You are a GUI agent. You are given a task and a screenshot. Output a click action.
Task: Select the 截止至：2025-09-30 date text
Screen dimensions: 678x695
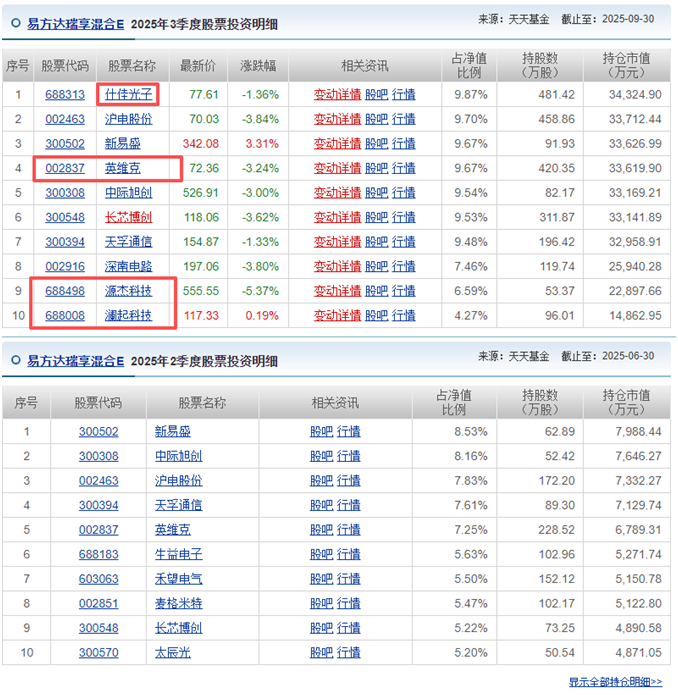(608, 19)
